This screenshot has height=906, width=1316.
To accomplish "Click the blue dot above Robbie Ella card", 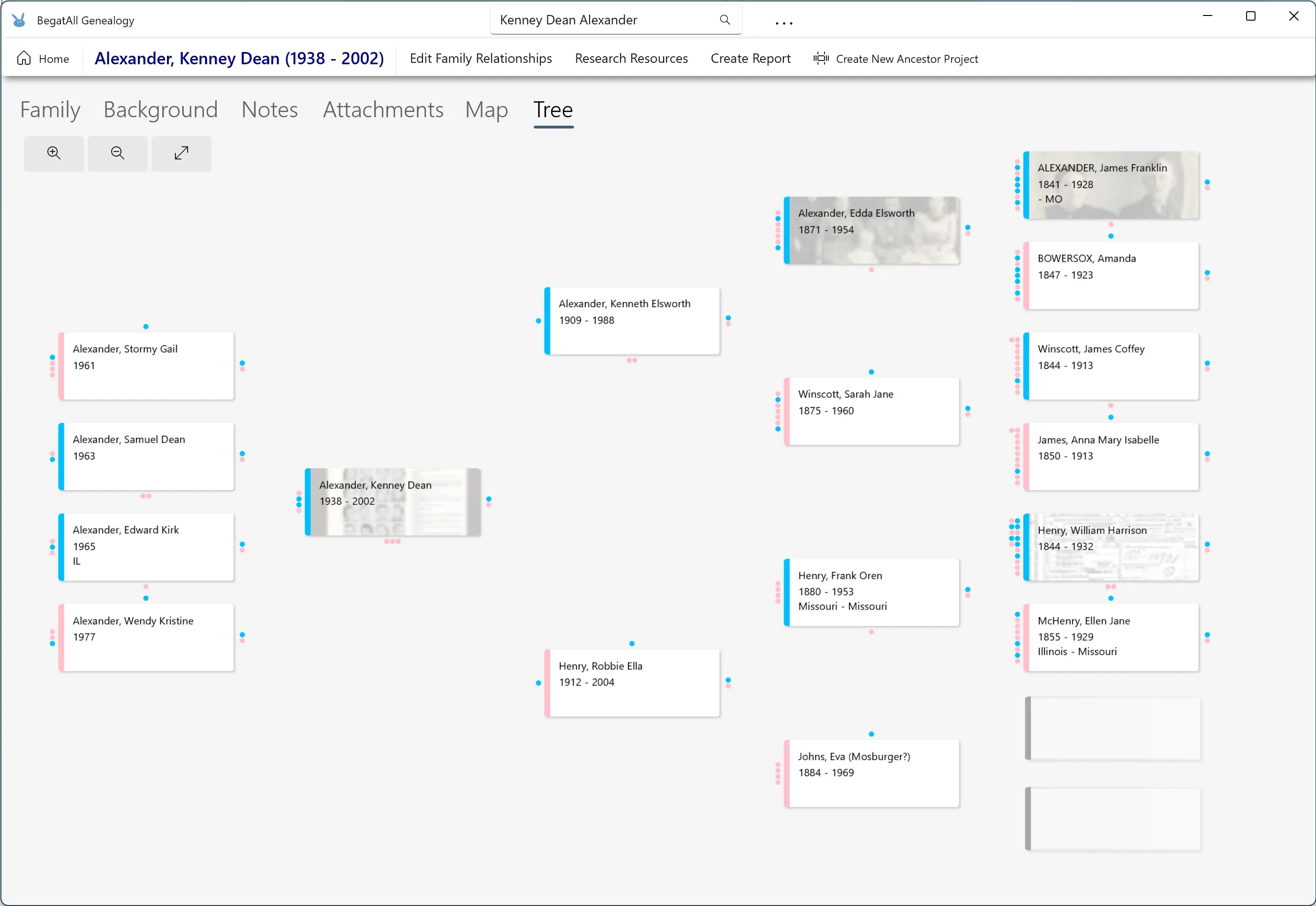I will (632, 644).
